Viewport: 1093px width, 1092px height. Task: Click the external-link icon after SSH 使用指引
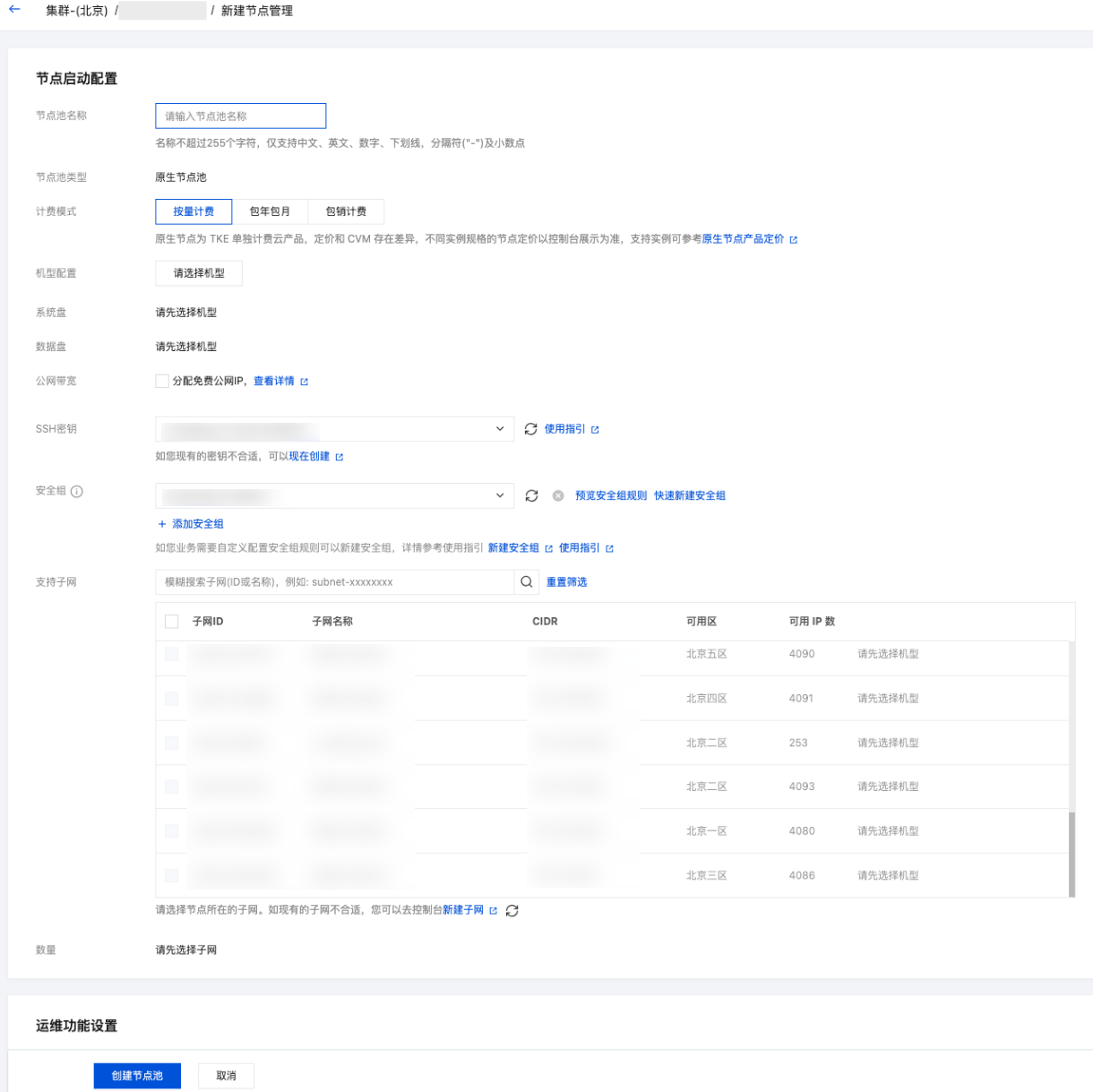(595, 430)
